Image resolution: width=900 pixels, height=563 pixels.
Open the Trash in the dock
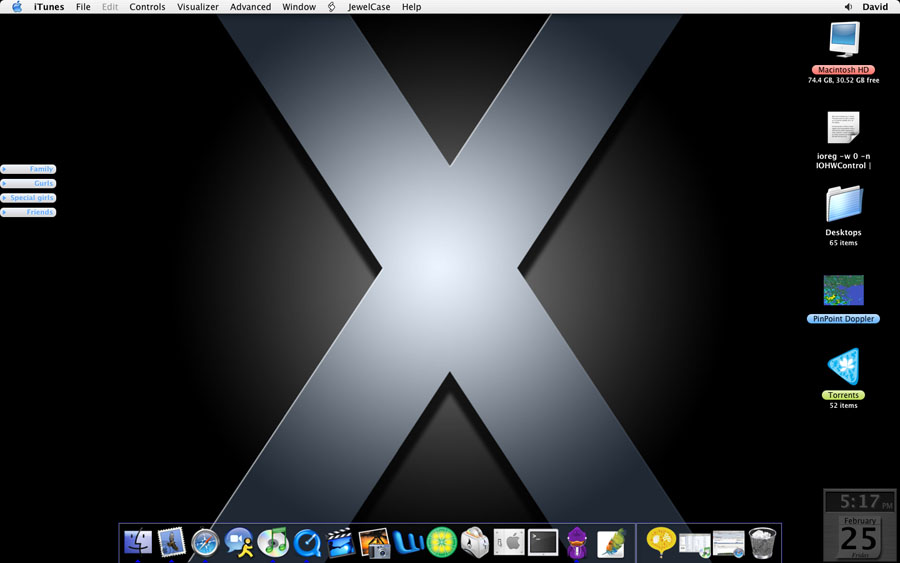pos(762,543)
